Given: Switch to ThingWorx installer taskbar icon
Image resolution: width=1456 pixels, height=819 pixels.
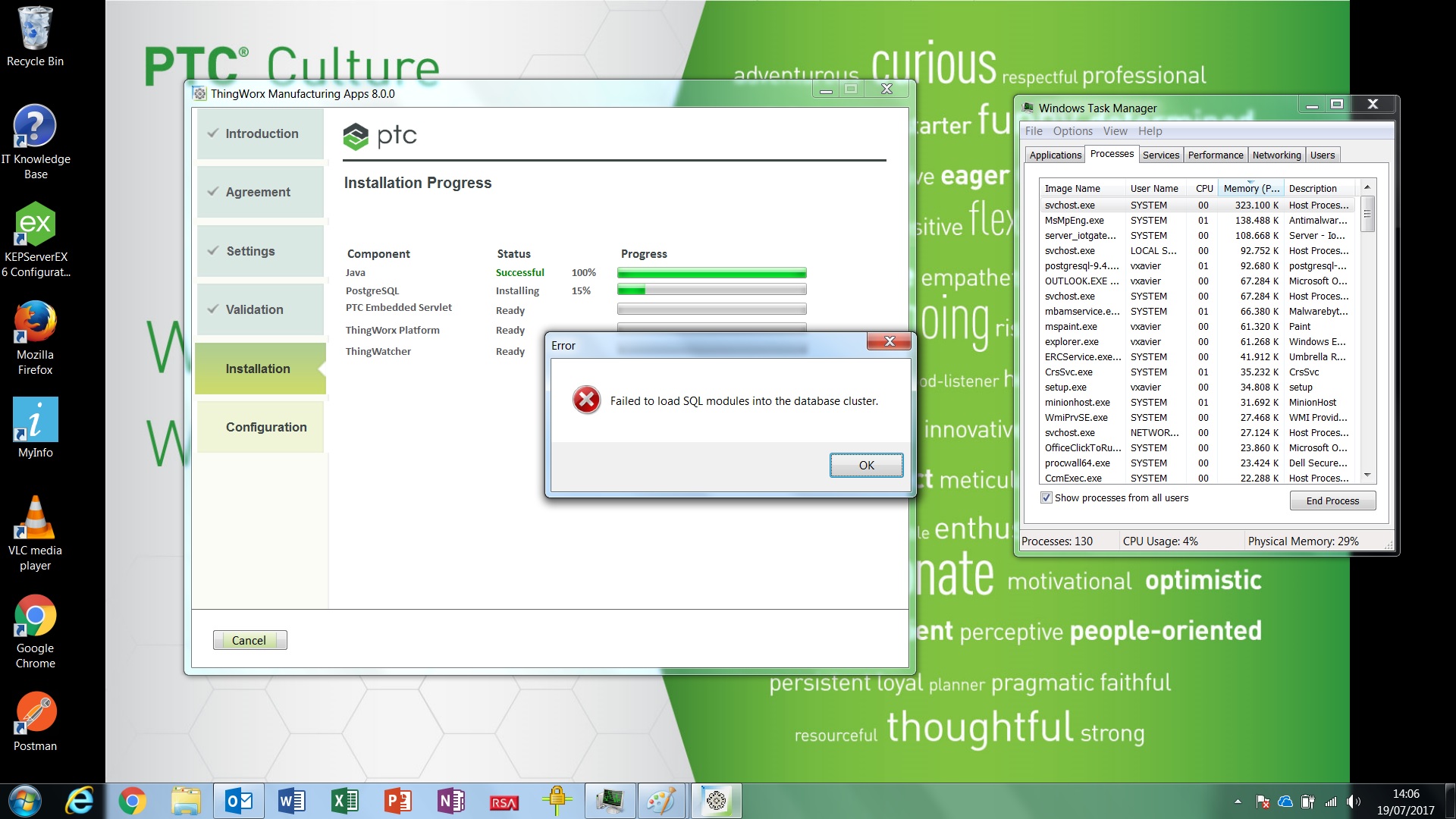Looking at the screenshot, I should pyautogui.click(x=716, y=801).
